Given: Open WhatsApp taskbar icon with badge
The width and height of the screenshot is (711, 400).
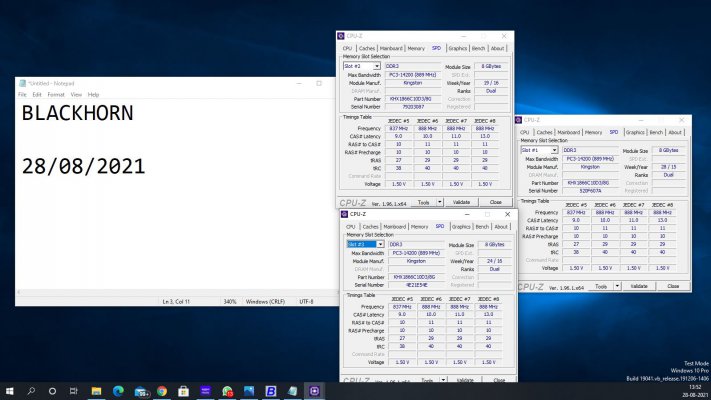Looking at the screenshot, I should point(227,391).
